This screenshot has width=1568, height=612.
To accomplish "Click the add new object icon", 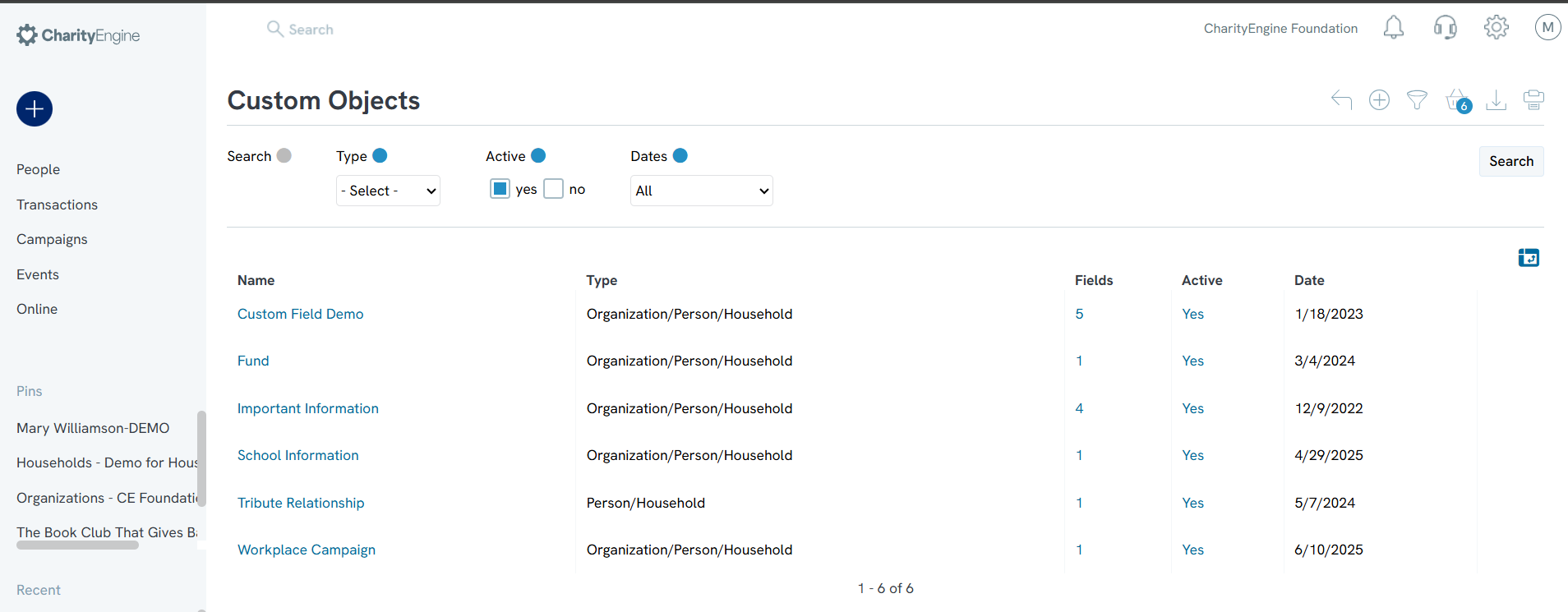I will click(x=1379, y=100).
